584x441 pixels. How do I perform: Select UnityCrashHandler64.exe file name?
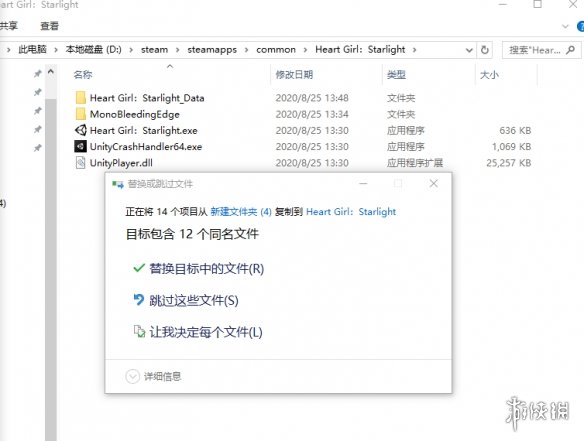point(146,146)
